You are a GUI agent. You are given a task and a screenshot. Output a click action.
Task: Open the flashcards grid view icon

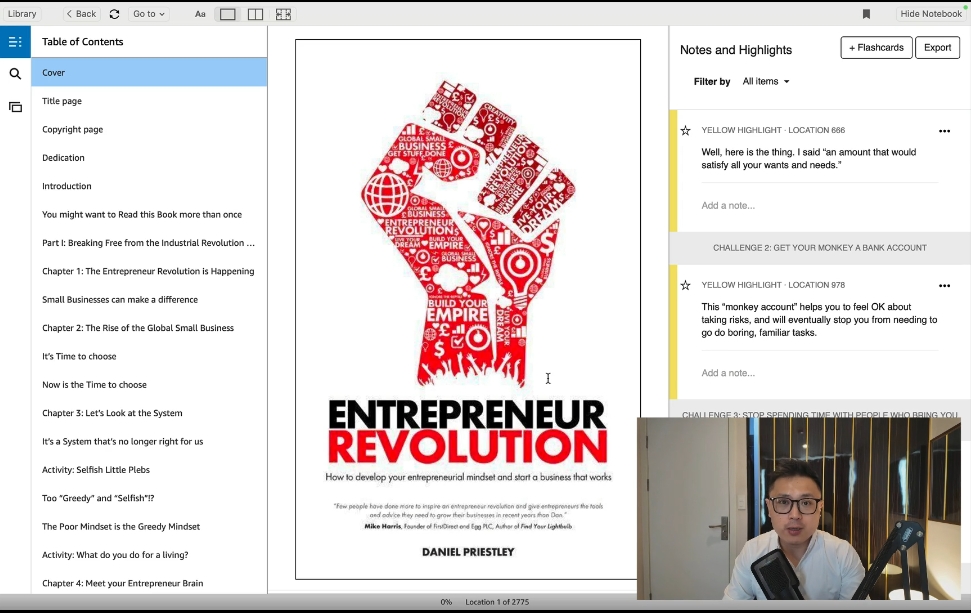[283, 14]
